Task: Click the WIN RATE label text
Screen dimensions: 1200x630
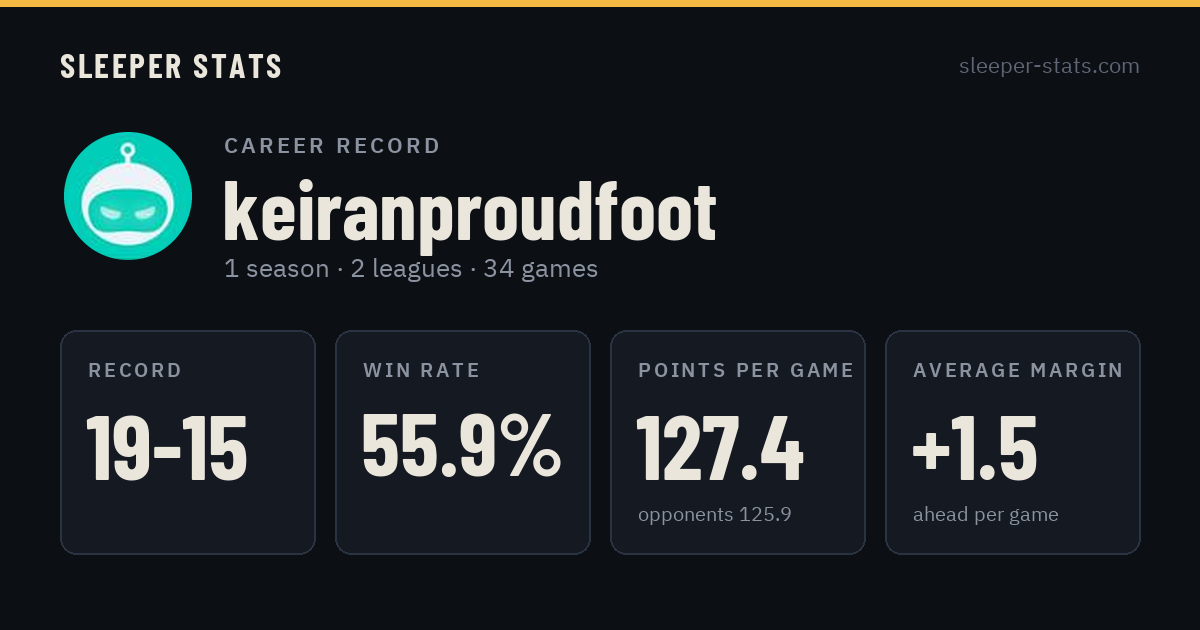Action: 422,371
